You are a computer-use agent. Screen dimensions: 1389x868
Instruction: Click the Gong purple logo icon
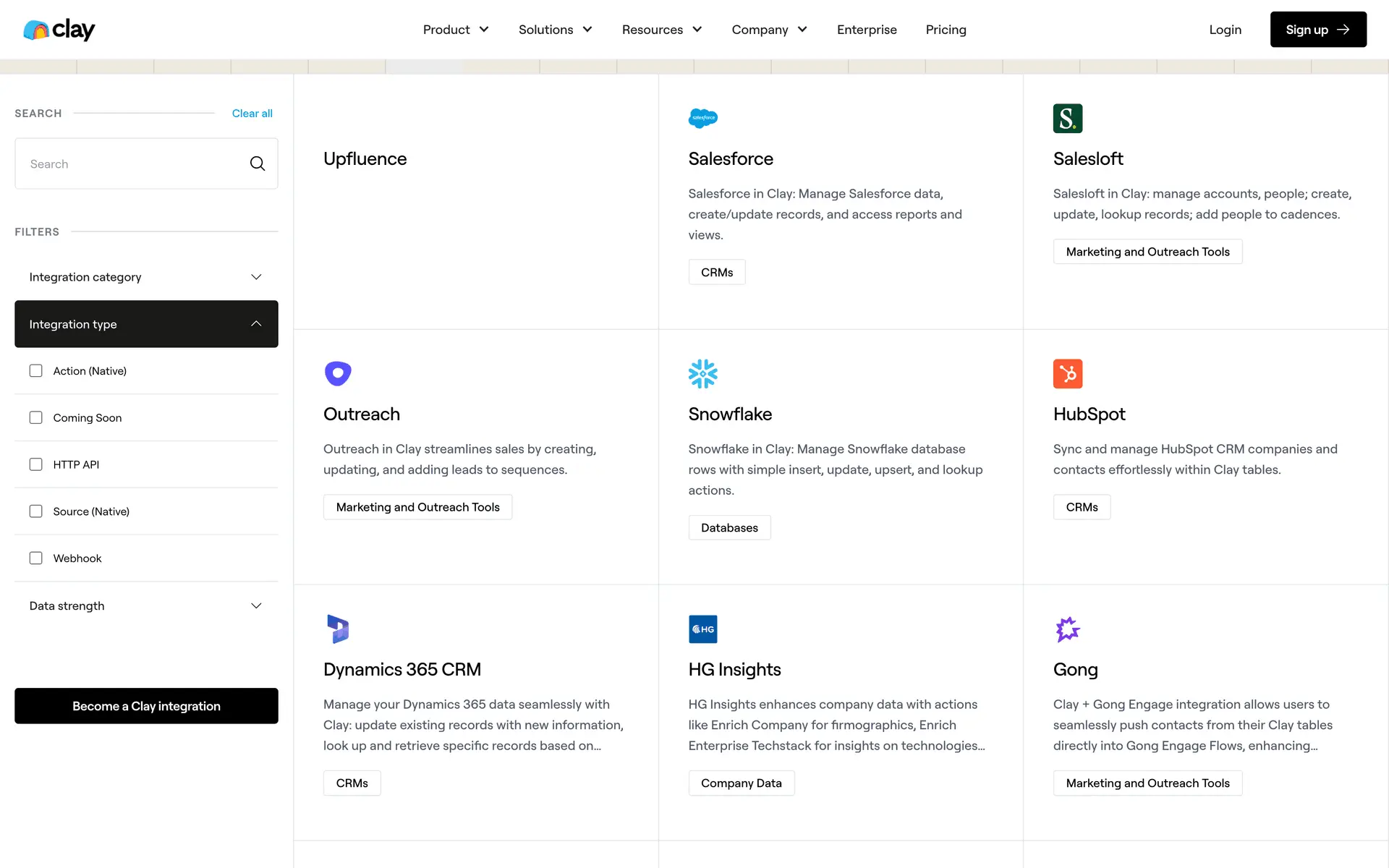click(x=1067, y=629)
